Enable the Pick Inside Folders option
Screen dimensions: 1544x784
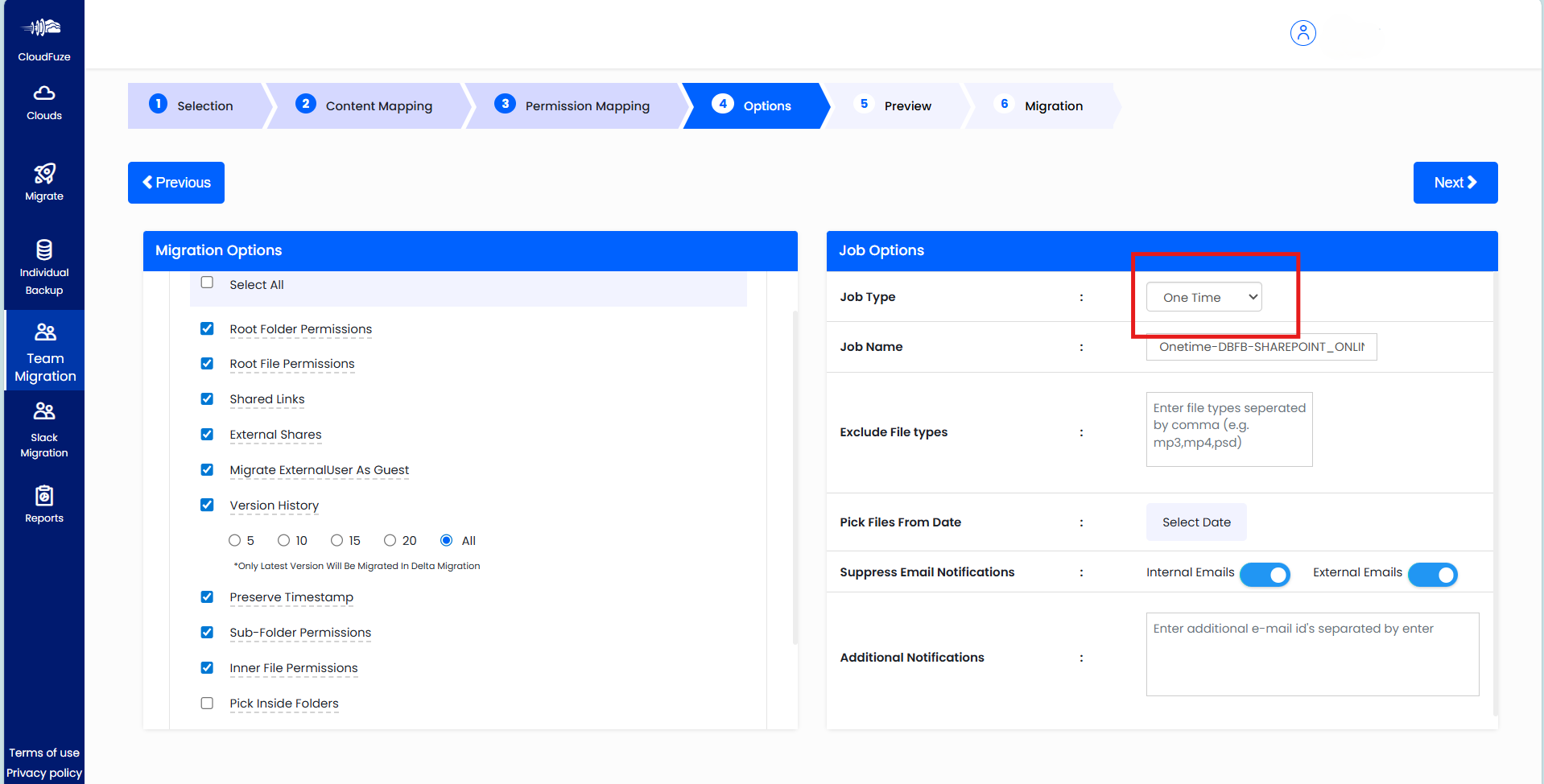pos(207,703)
